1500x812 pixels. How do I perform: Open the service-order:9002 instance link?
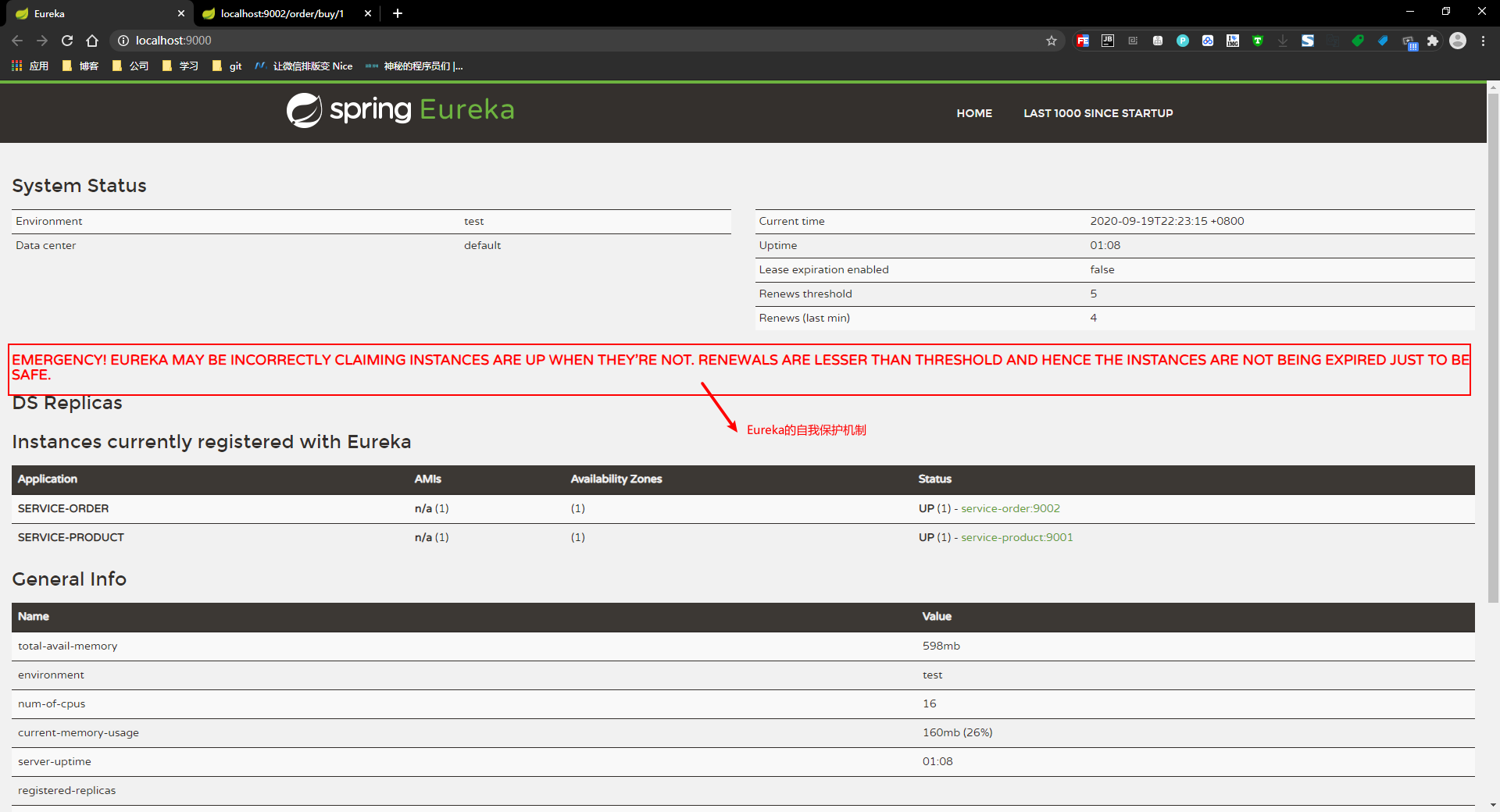pyautogui.click(x=1010, y=508)
